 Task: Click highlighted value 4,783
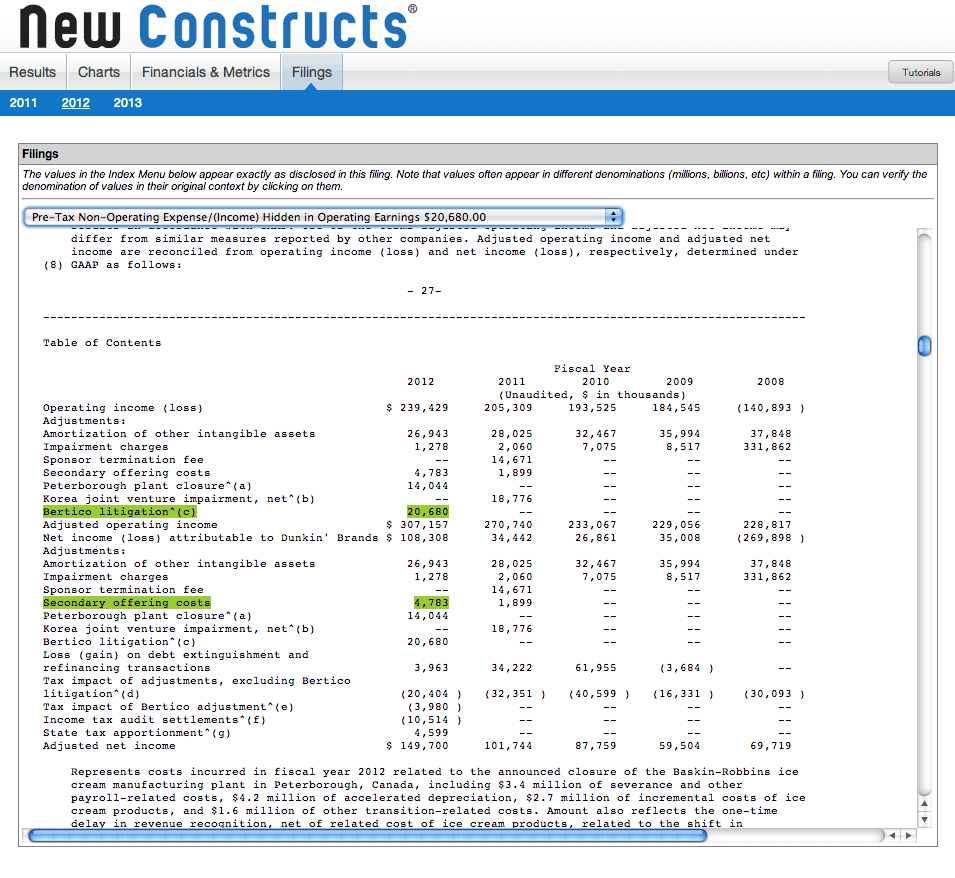point(431,603)
